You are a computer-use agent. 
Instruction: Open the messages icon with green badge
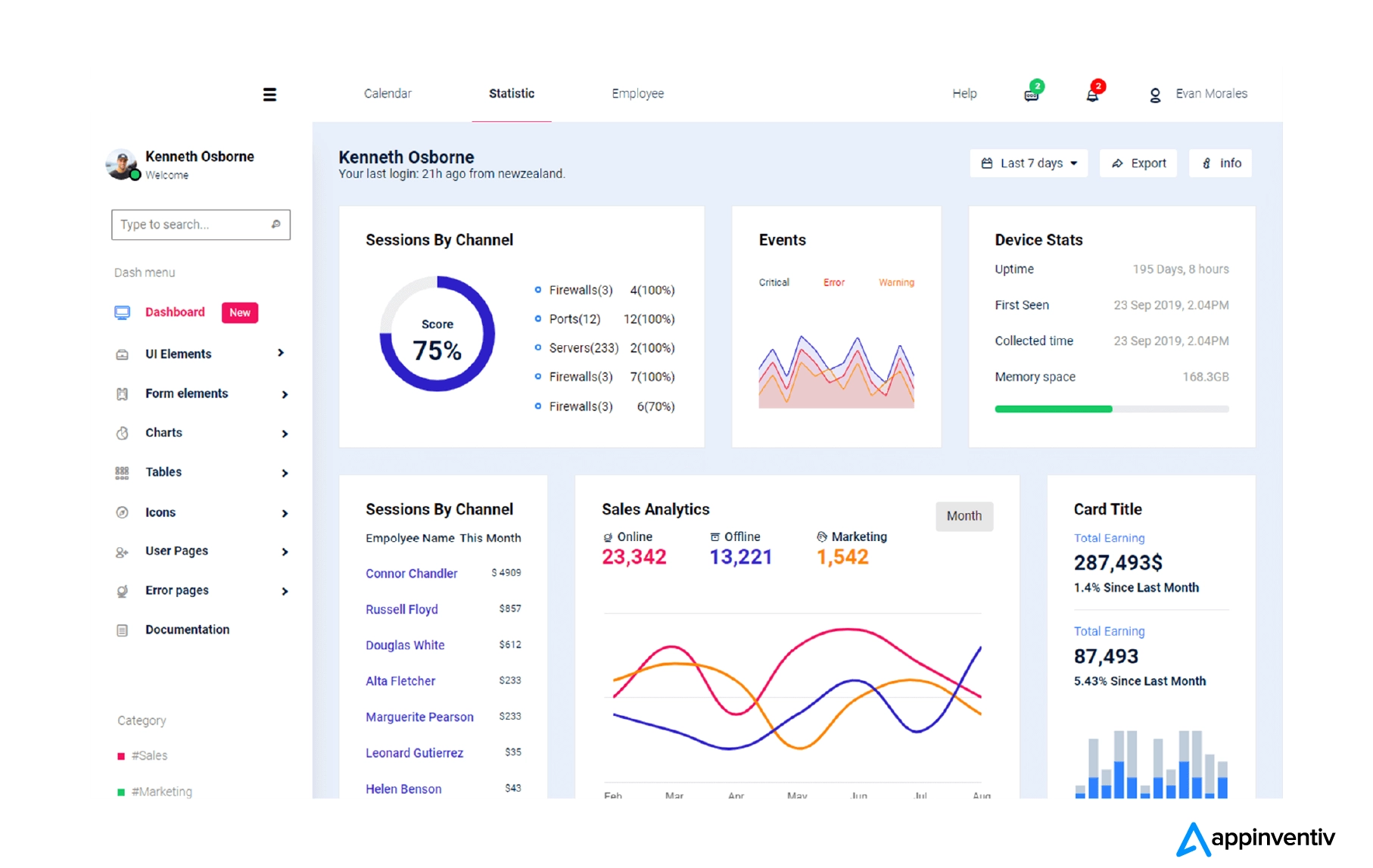[1032, 95]
